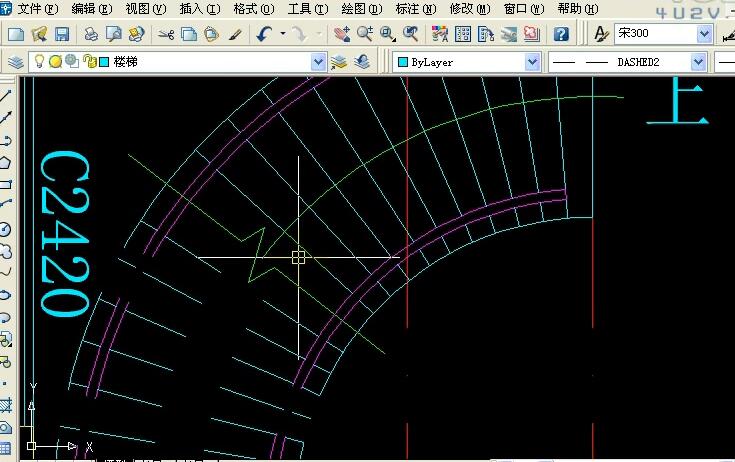Open the 帮助(H) menu

578,9
